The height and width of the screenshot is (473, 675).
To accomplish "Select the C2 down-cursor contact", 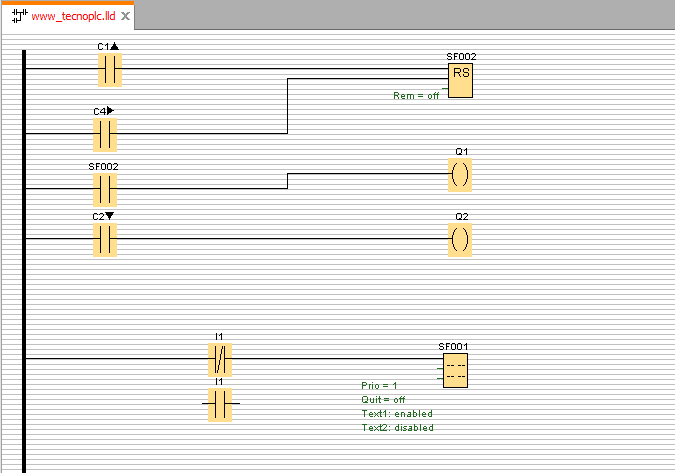I will pos(105,240).
